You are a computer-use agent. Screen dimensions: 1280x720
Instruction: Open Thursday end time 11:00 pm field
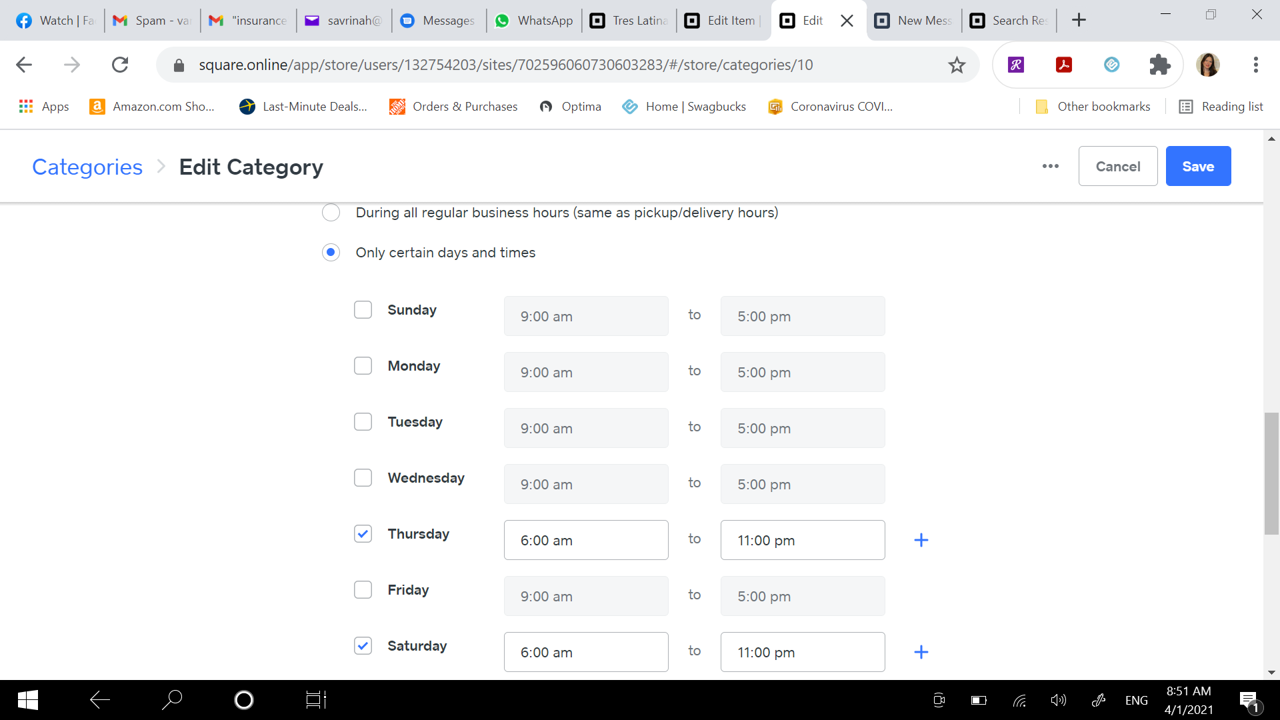pos(803,540)
